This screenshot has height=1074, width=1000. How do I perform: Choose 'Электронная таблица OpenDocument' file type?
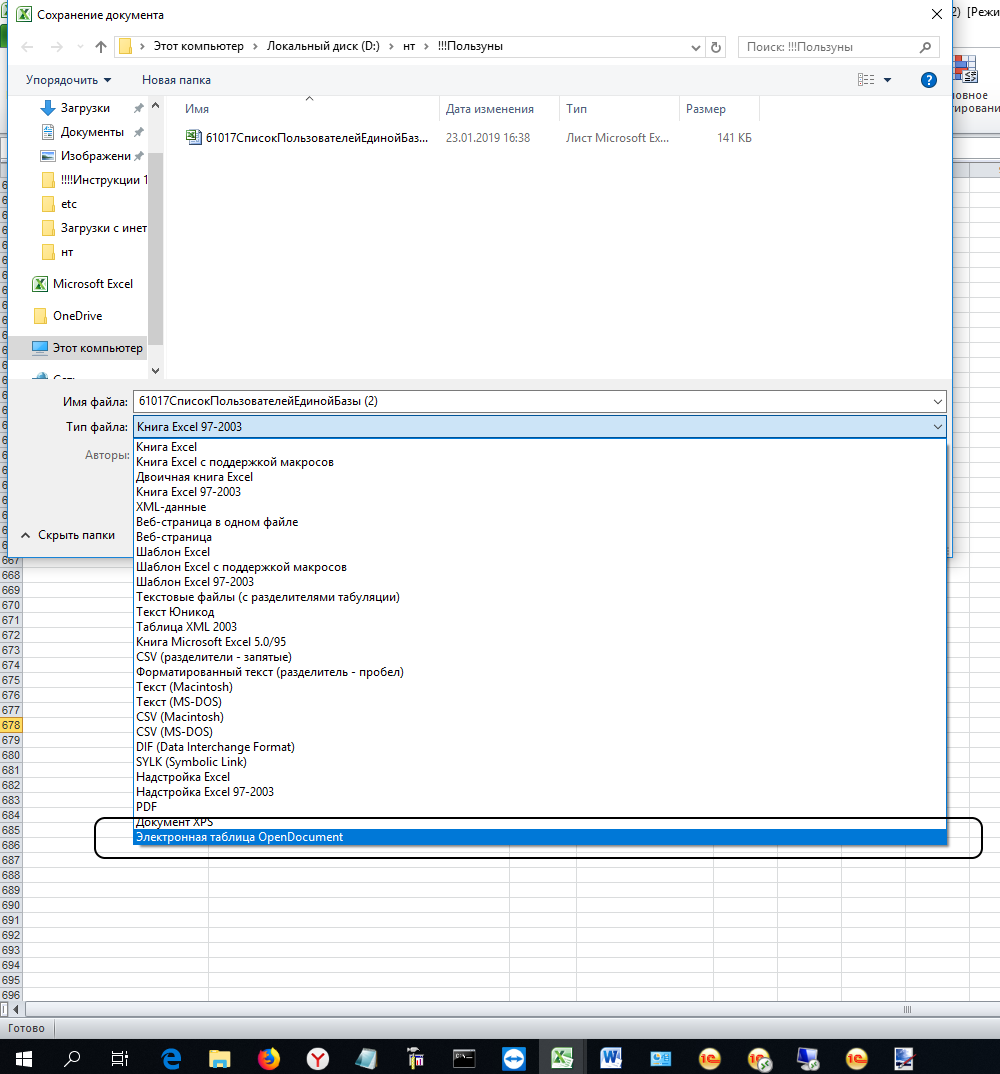[240, 837]
